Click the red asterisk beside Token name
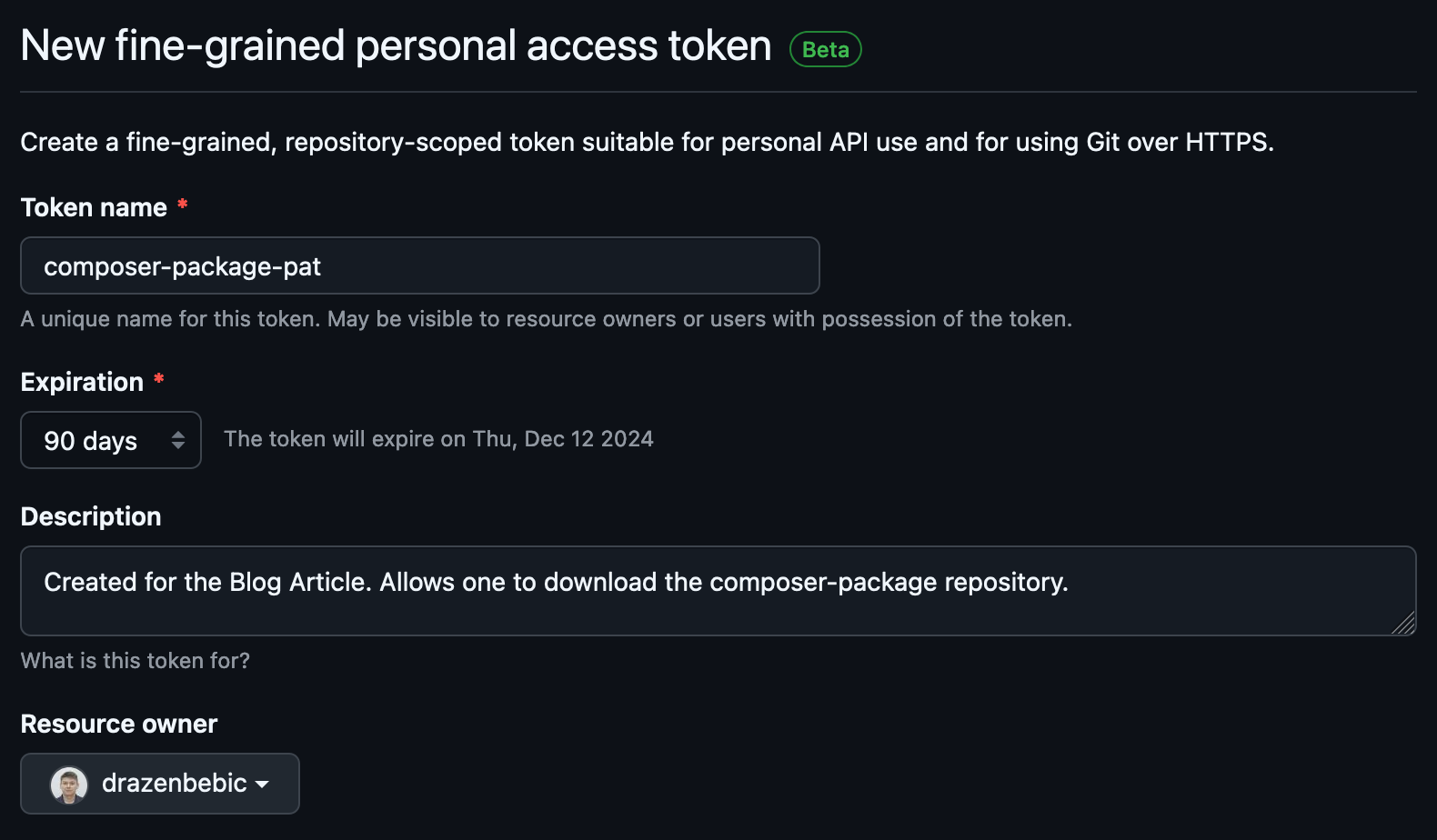 183,205
